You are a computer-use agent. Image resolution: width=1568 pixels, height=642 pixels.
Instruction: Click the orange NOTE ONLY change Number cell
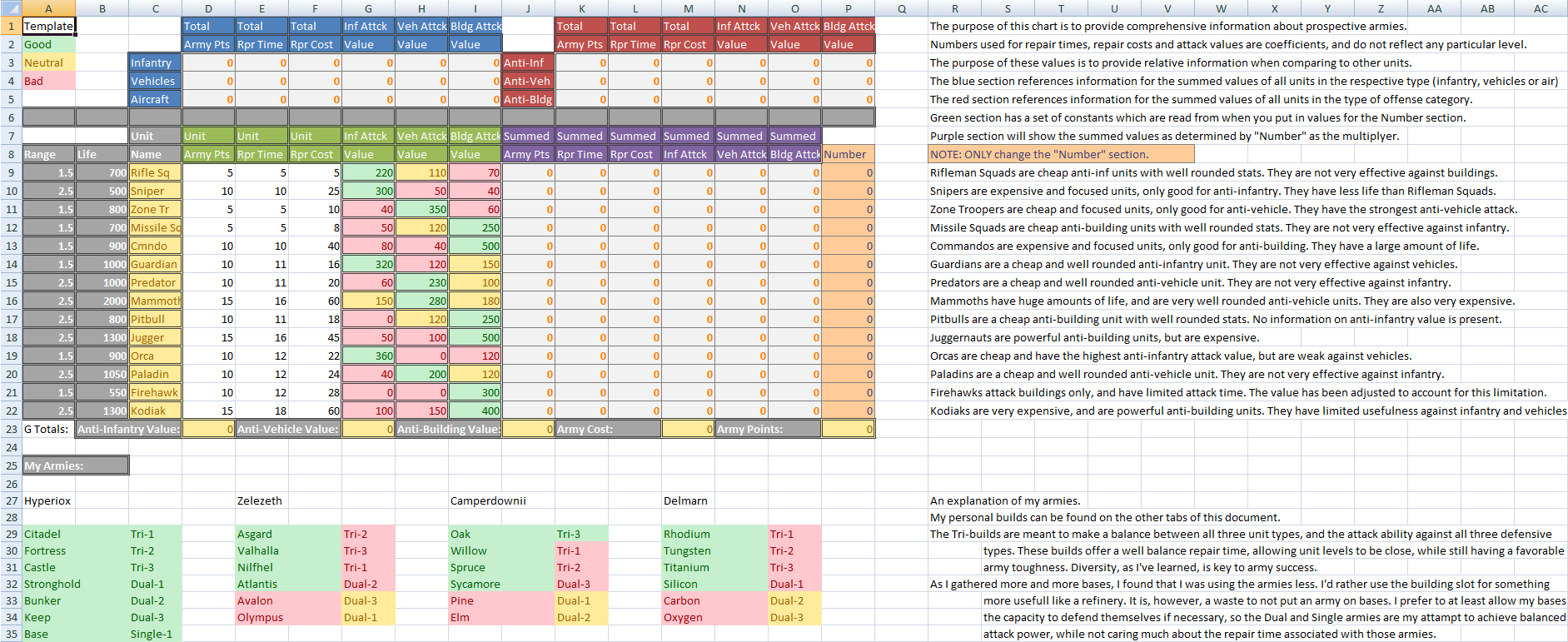click(1062, 154)
